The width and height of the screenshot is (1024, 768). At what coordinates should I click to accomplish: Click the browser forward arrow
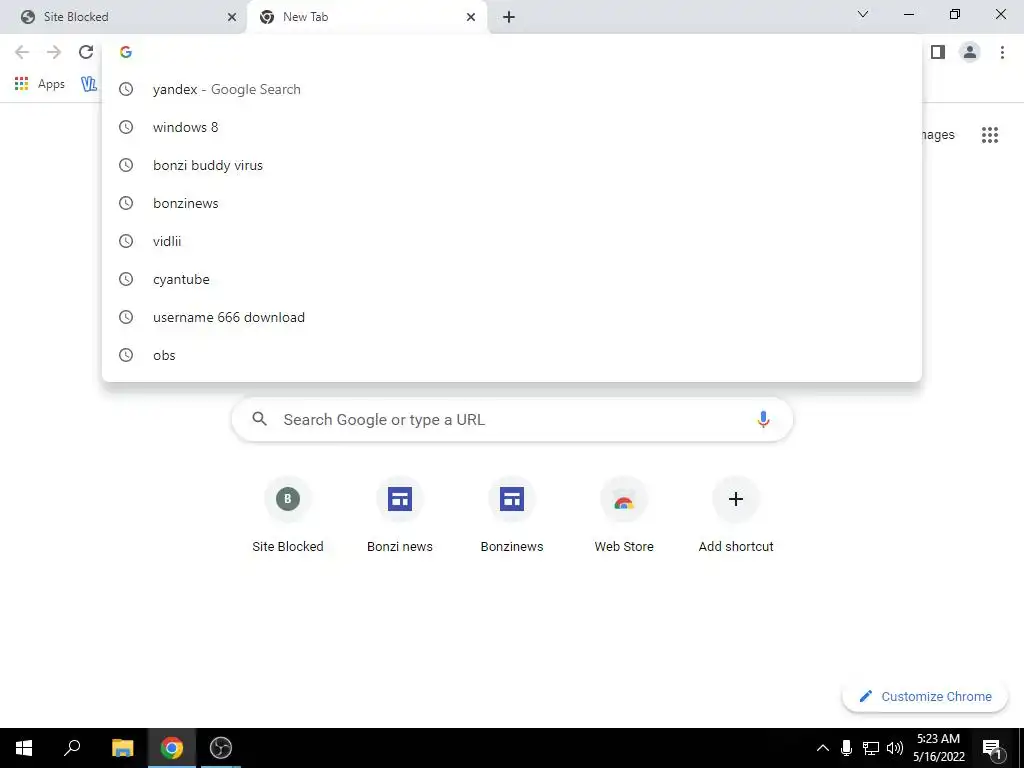coord(54,52)
